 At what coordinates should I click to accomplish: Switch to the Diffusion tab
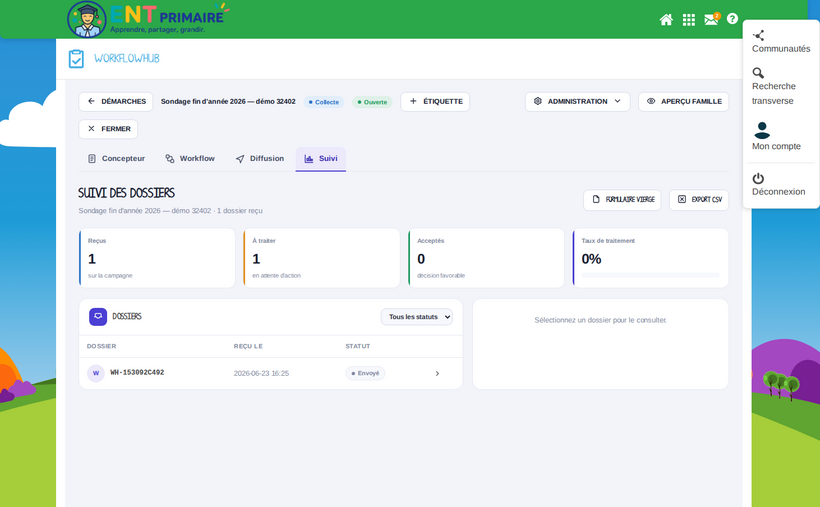point(260,159)
